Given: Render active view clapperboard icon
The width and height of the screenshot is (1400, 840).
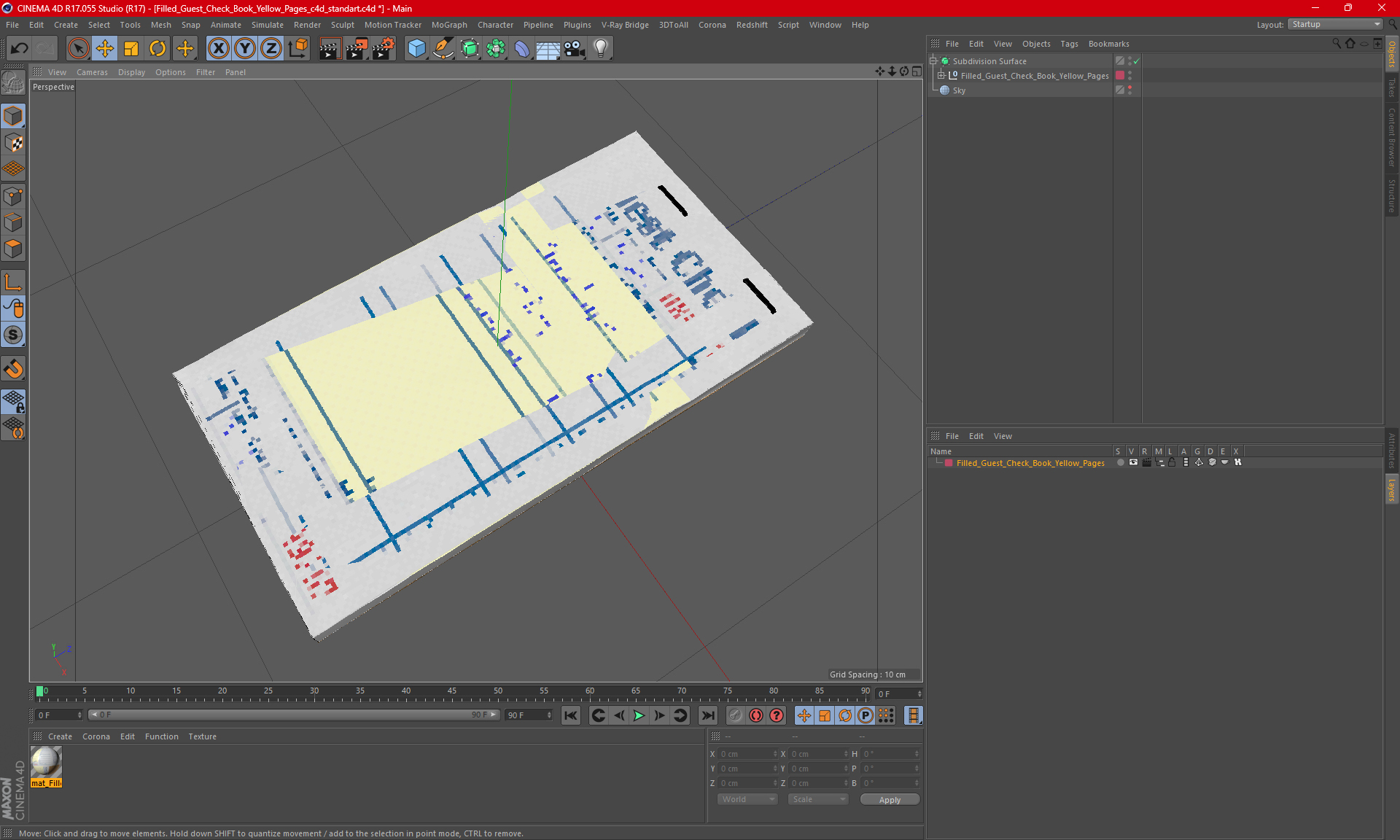Looking at the screenshot, I should [x=330, y=49].
